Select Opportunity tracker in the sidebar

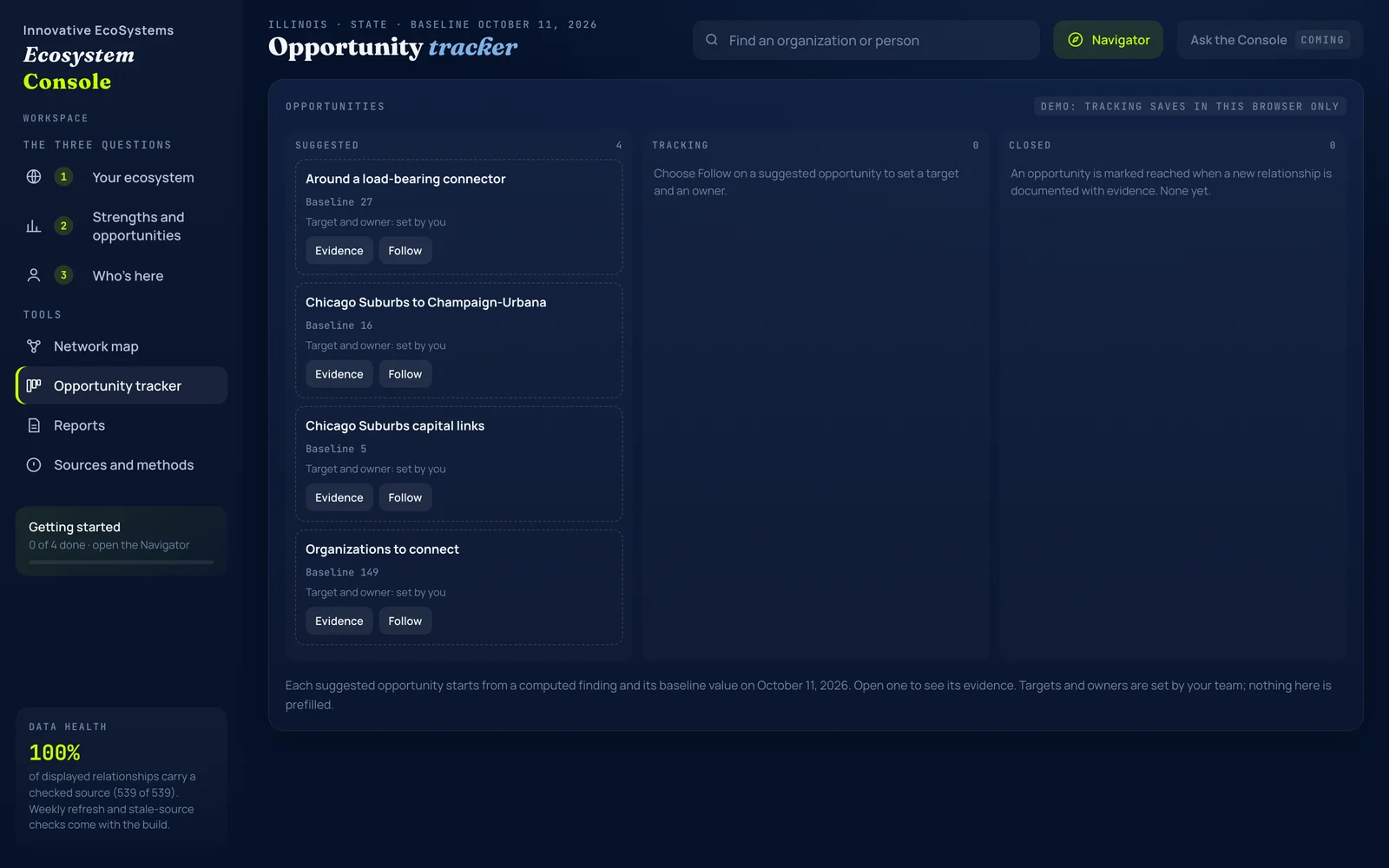click(122, 385)
